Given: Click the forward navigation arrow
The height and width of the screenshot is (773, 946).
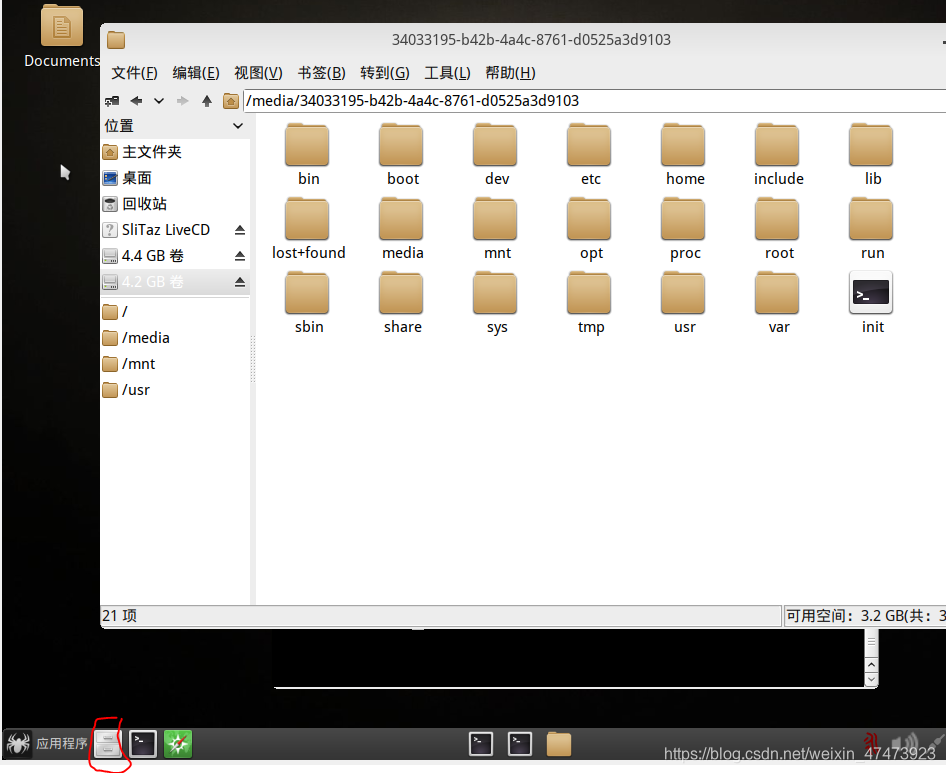Looking at the screenshot, I should 183,101.
